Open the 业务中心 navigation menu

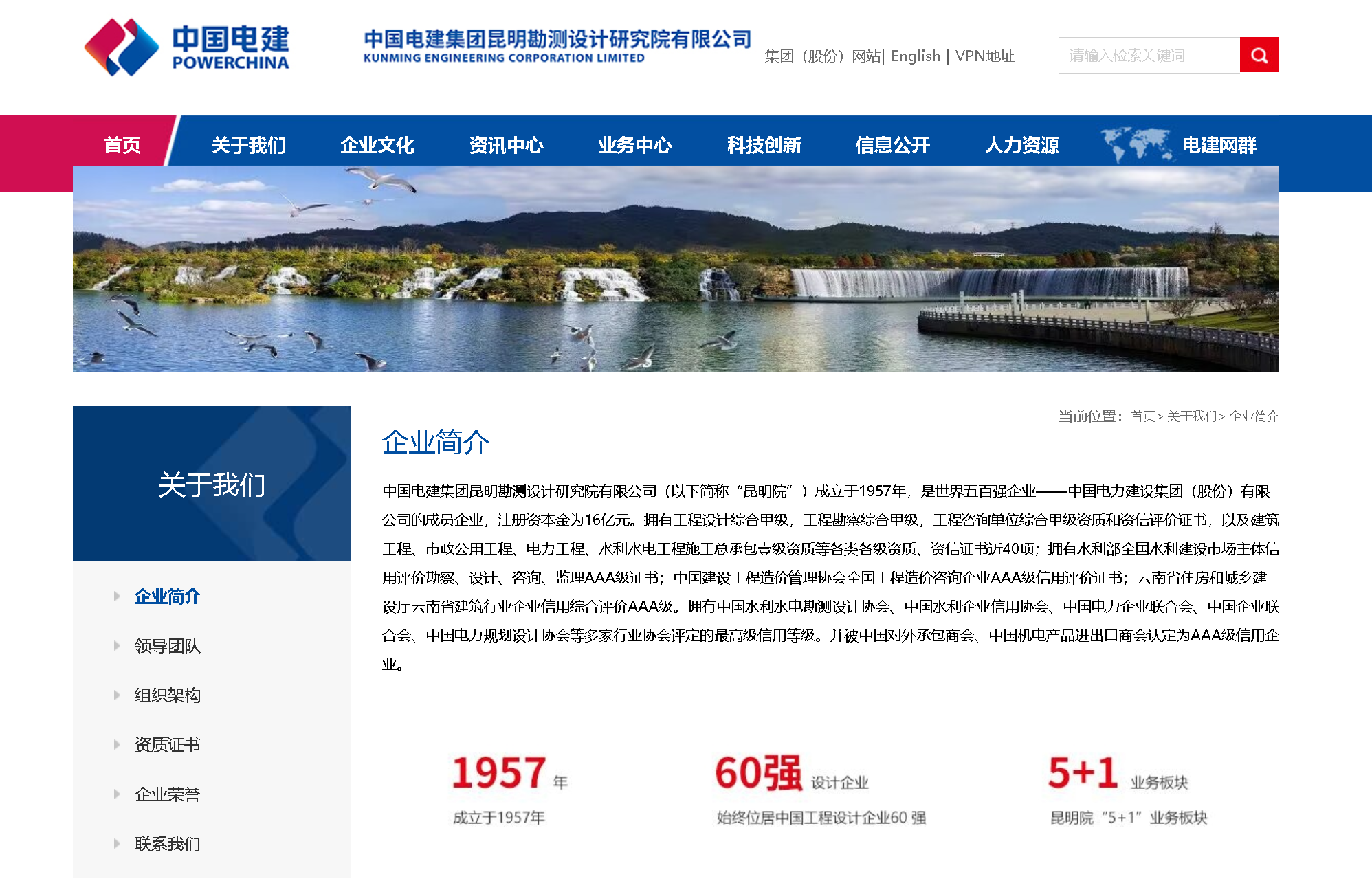635,145
